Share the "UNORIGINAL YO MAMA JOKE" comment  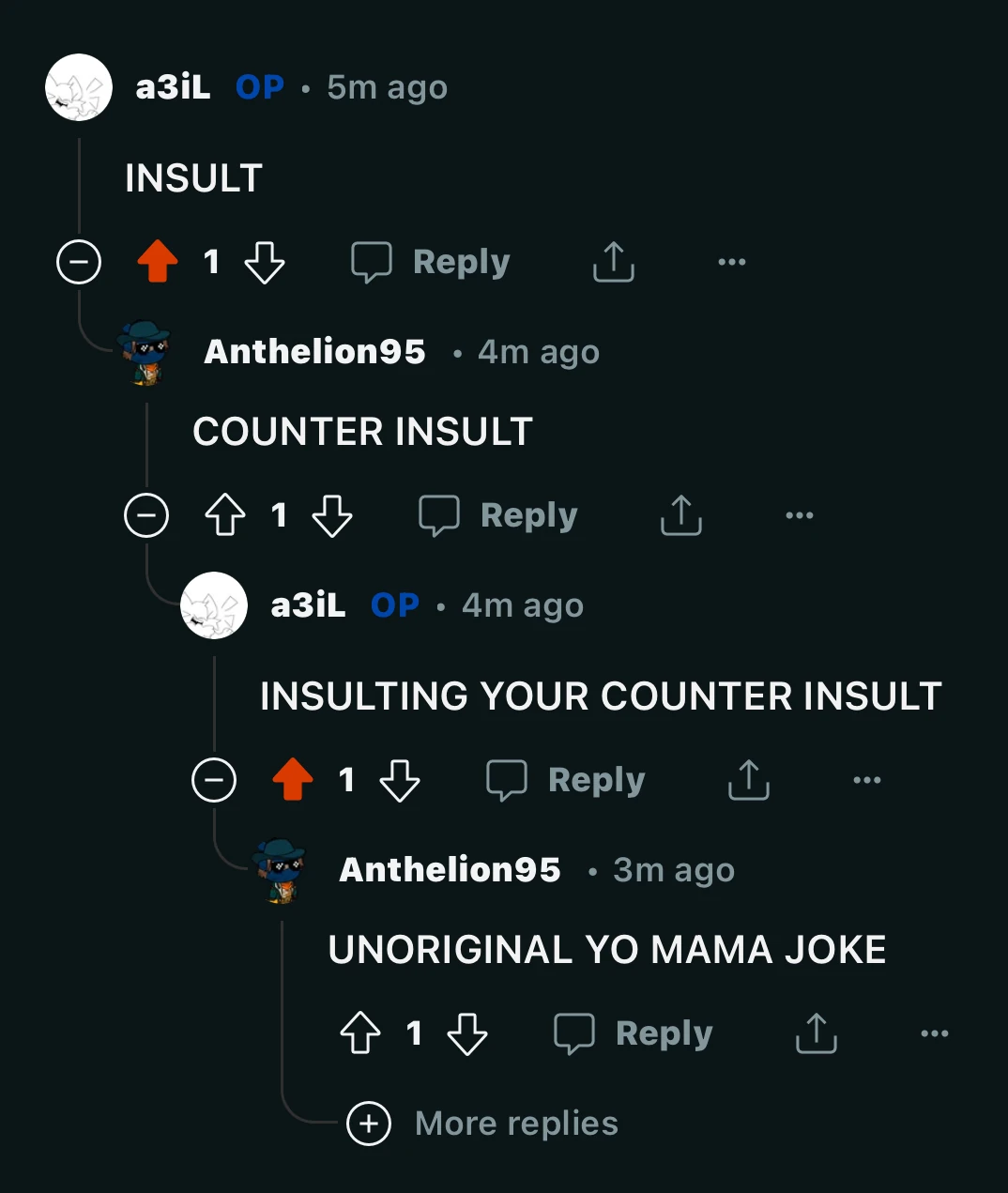[816, 1033]
